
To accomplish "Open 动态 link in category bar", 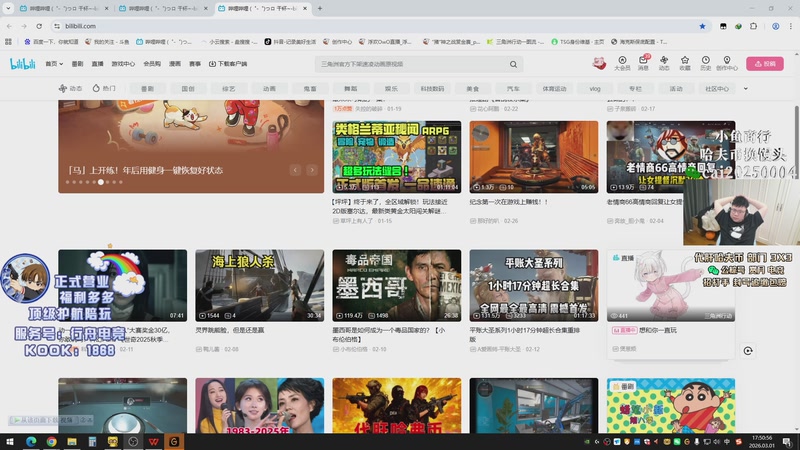I will (70, 88).
